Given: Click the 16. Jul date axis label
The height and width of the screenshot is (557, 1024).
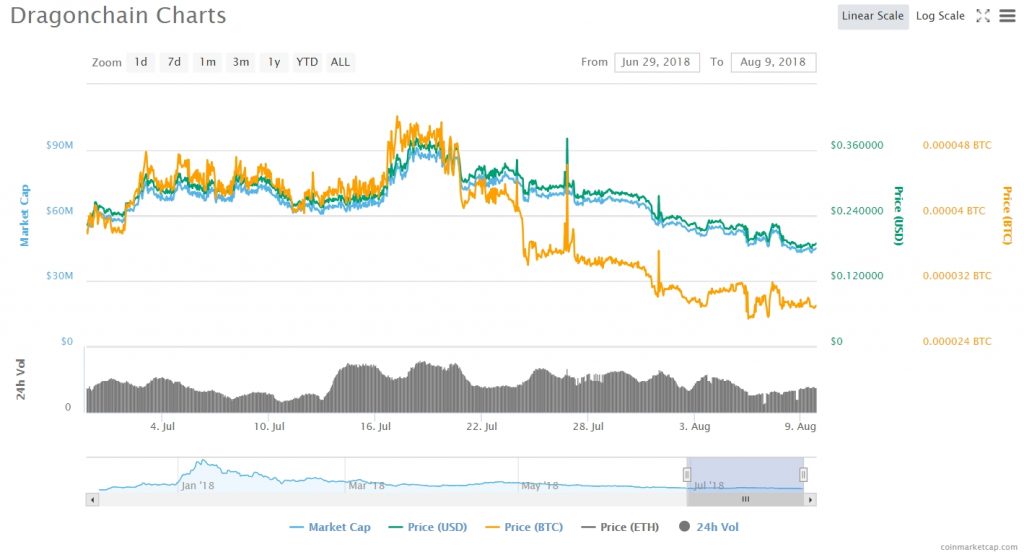Looking at the screenshot, I should click(x=376, y=426).
